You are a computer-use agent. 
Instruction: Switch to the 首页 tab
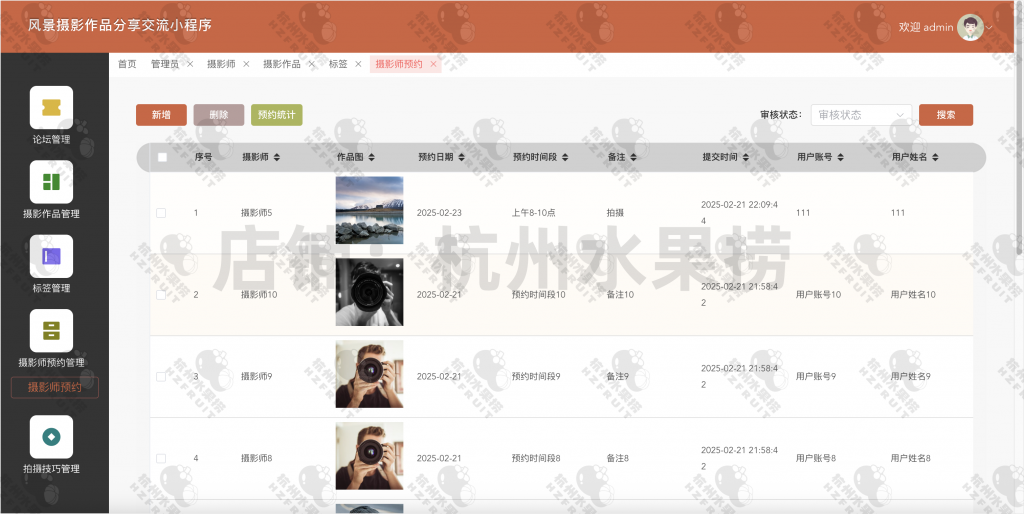[x=127, y=64]
